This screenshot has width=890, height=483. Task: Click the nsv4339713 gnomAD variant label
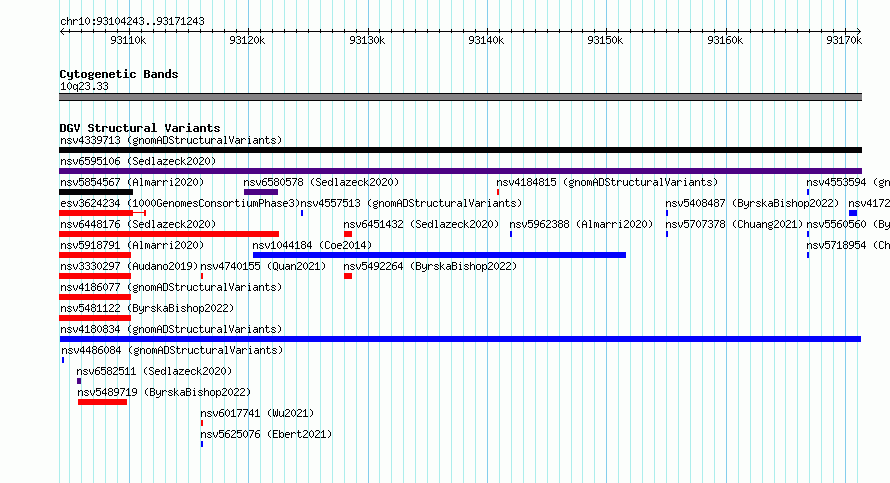pyautogui.click(x=171, y=140)
